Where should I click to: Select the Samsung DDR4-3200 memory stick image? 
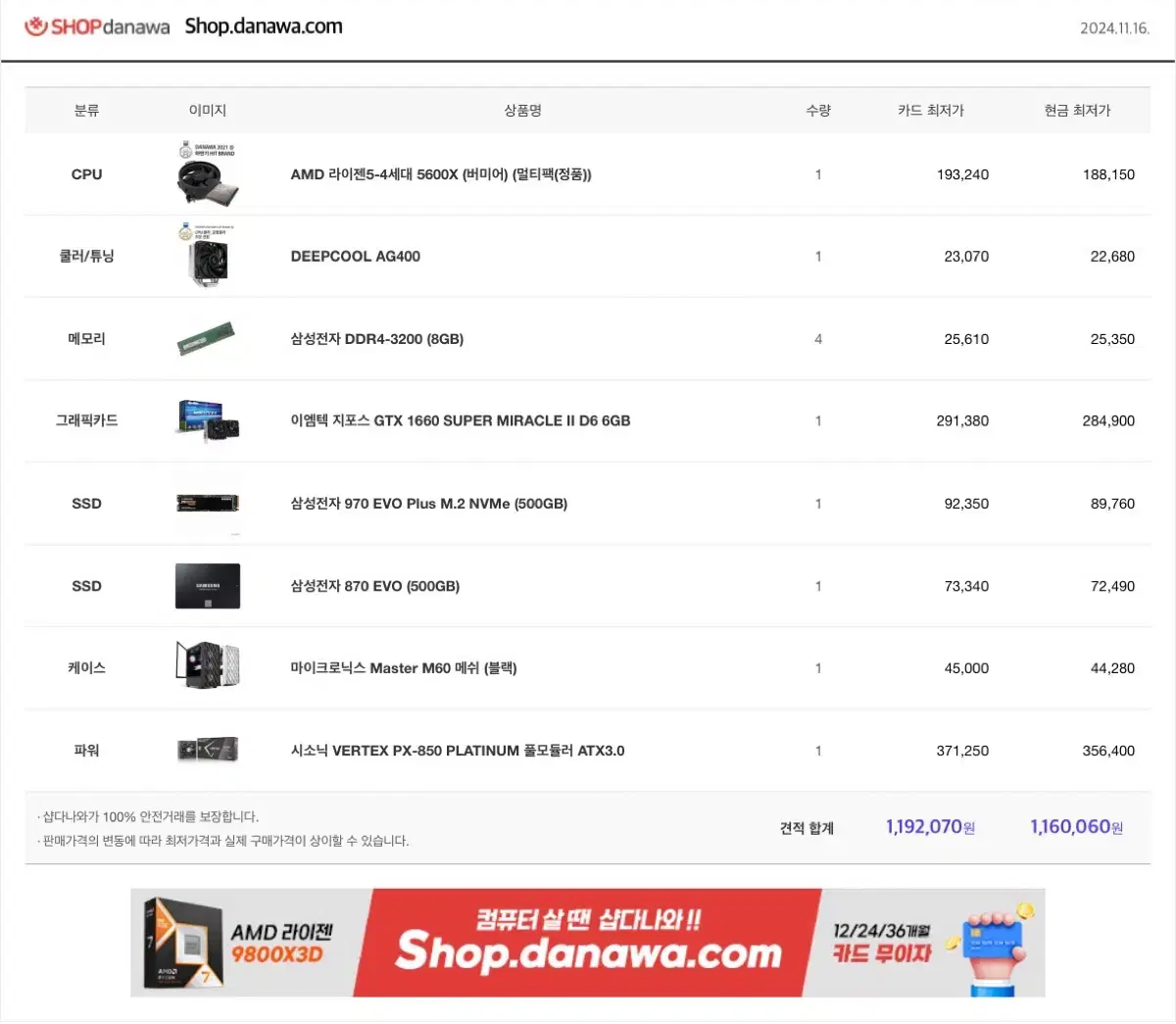pos(208,339)
